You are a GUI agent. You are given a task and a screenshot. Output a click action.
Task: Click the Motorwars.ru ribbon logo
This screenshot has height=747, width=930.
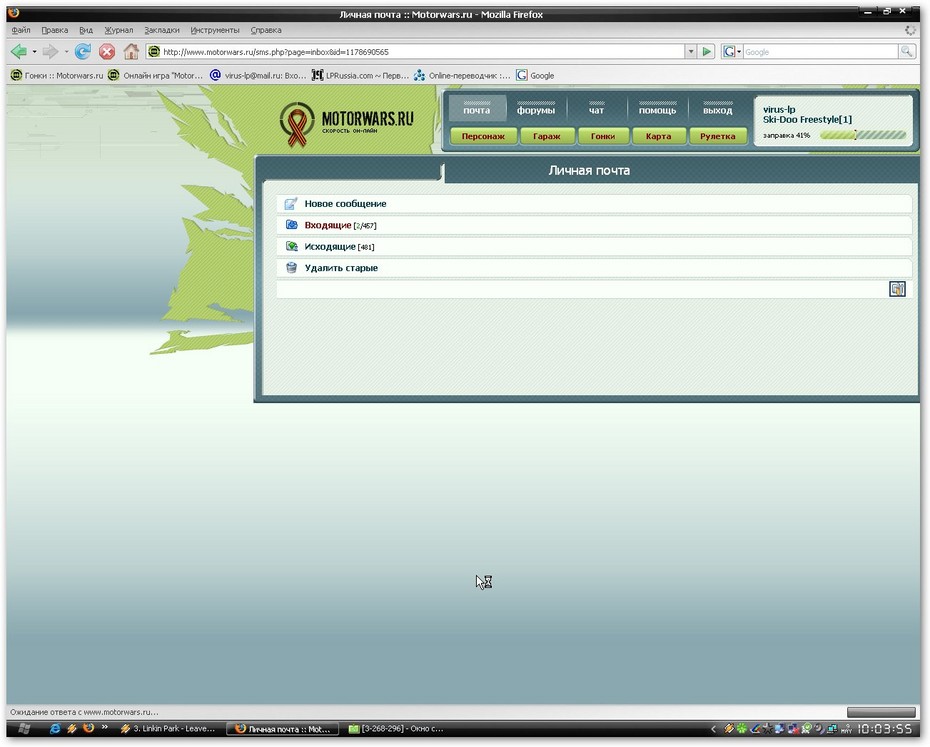(297, 125)
